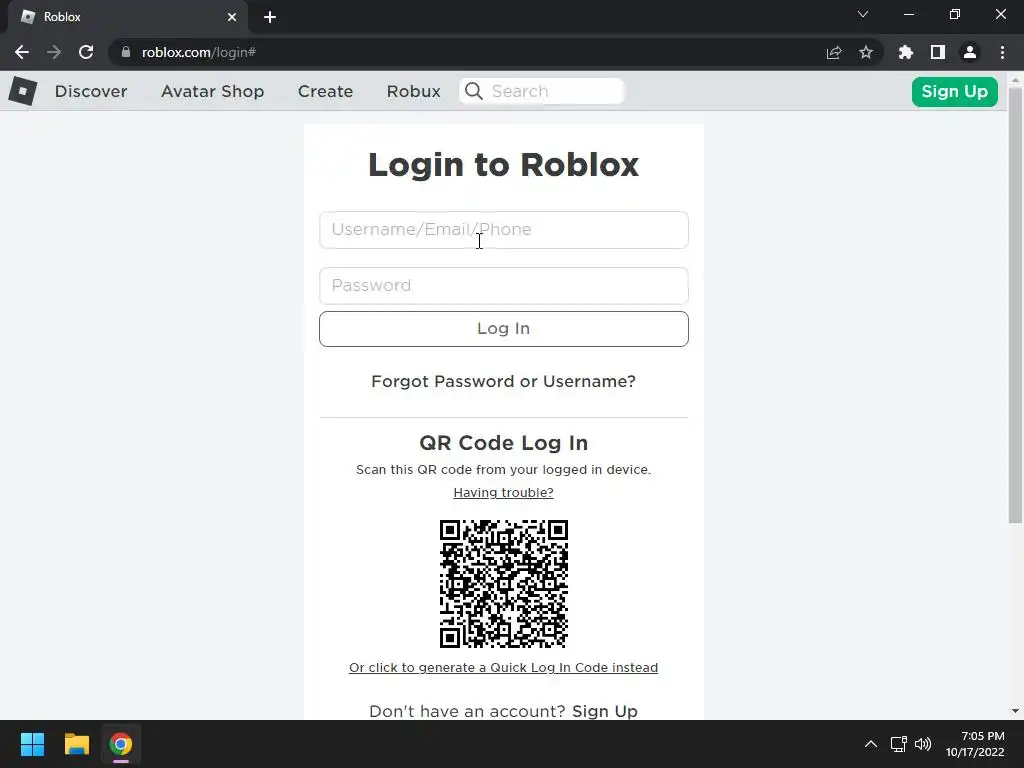Click scrollbar up arrow
This screenshot has width=1024, height=768.
tap(1015, 80)
